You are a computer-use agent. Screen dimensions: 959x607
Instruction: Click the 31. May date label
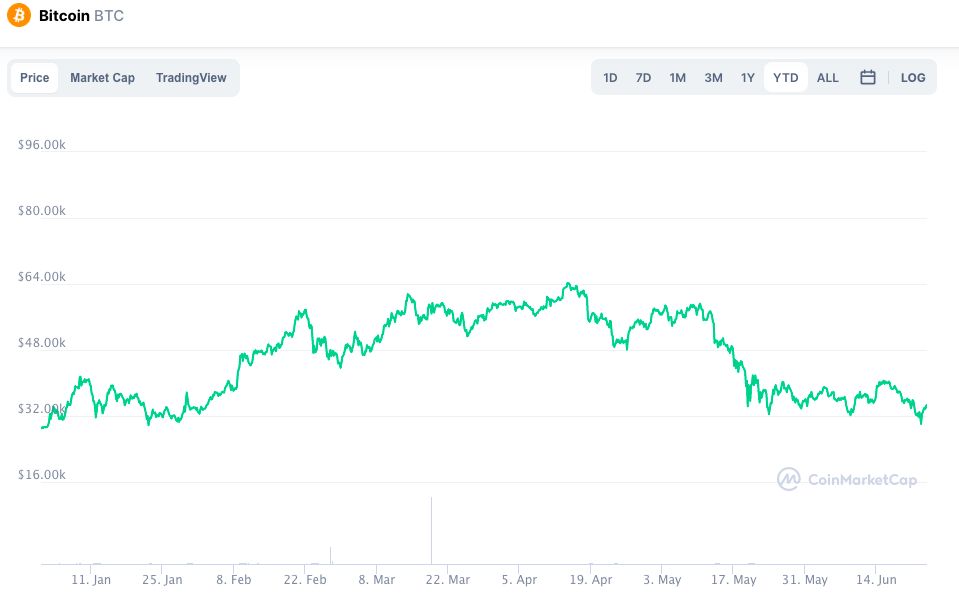804,579
